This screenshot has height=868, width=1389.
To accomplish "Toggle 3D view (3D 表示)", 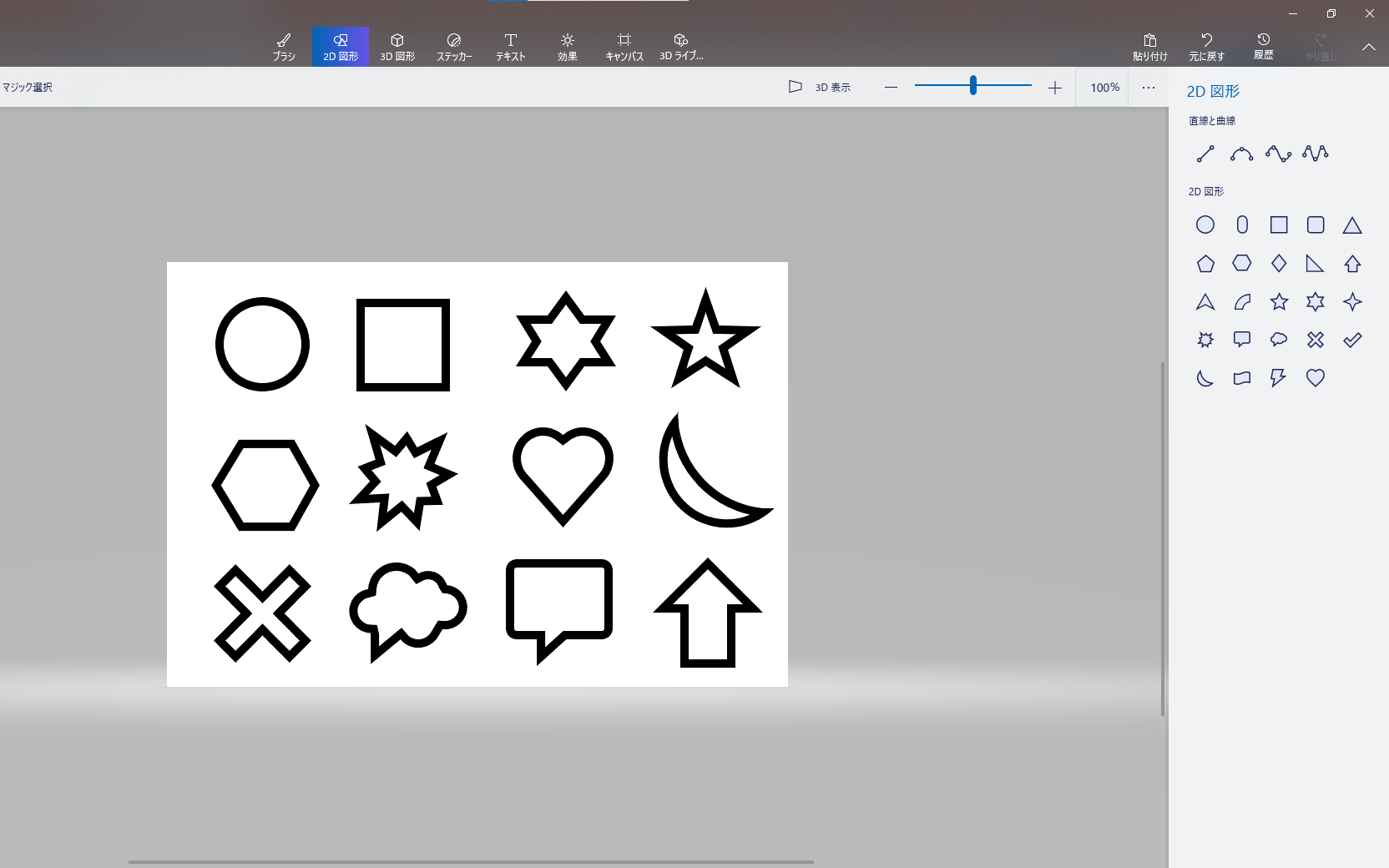I will pyautogui.click(x=820, y=87).
